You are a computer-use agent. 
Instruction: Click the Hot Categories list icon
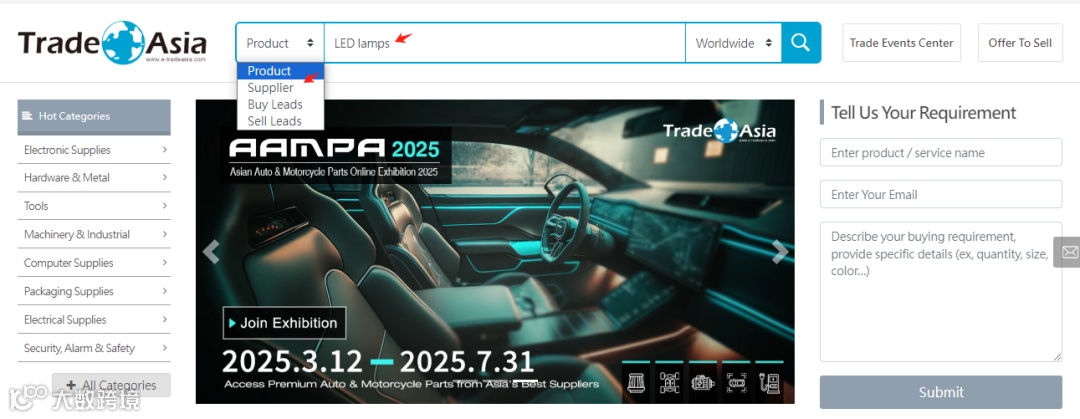coord(27,116)
